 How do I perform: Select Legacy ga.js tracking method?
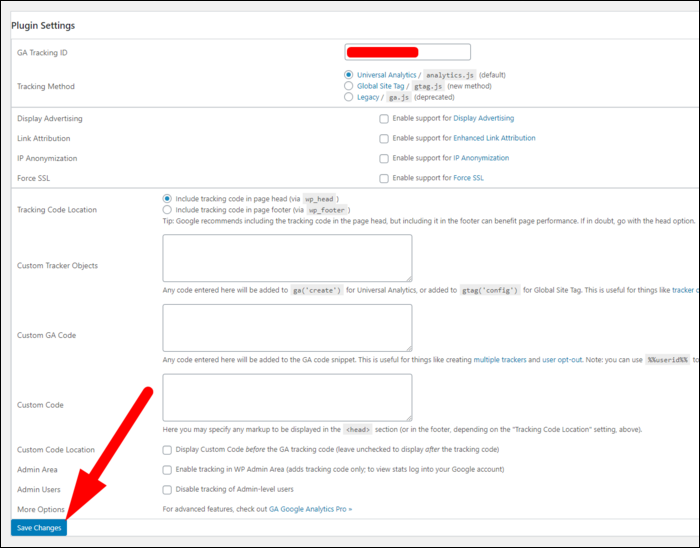point(349,97)
